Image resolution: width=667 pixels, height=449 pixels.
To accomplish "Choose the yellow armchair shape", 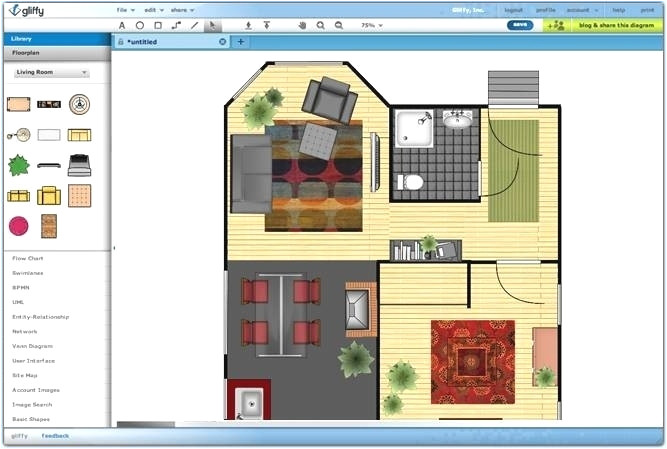I will (x=49, y=195).
